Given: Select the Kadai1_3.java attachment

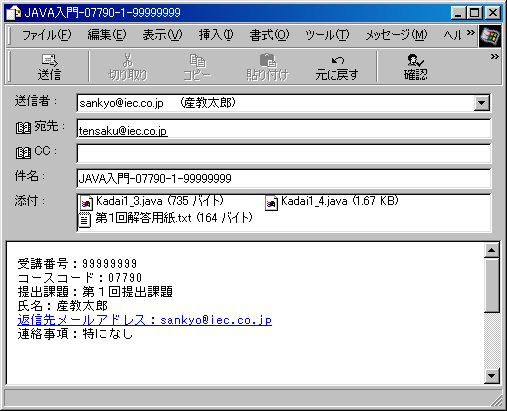Looking at the screenshot, I should 151,201.
